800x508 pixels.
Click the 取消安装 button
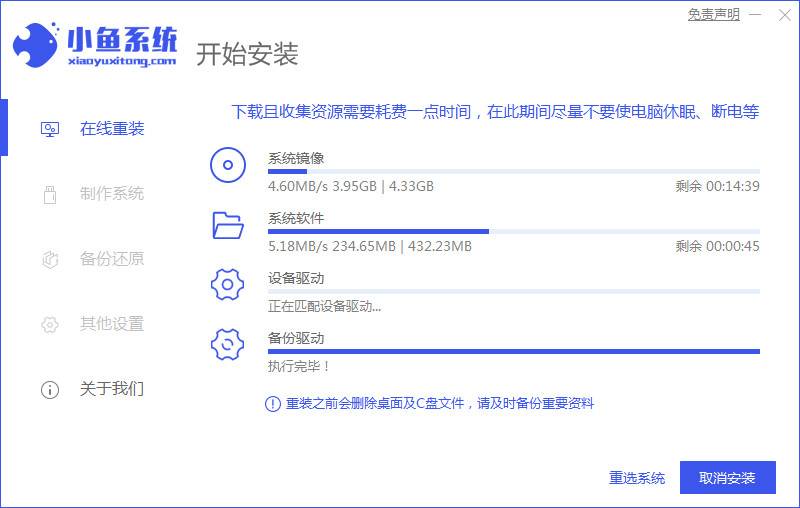pos(728,478)
